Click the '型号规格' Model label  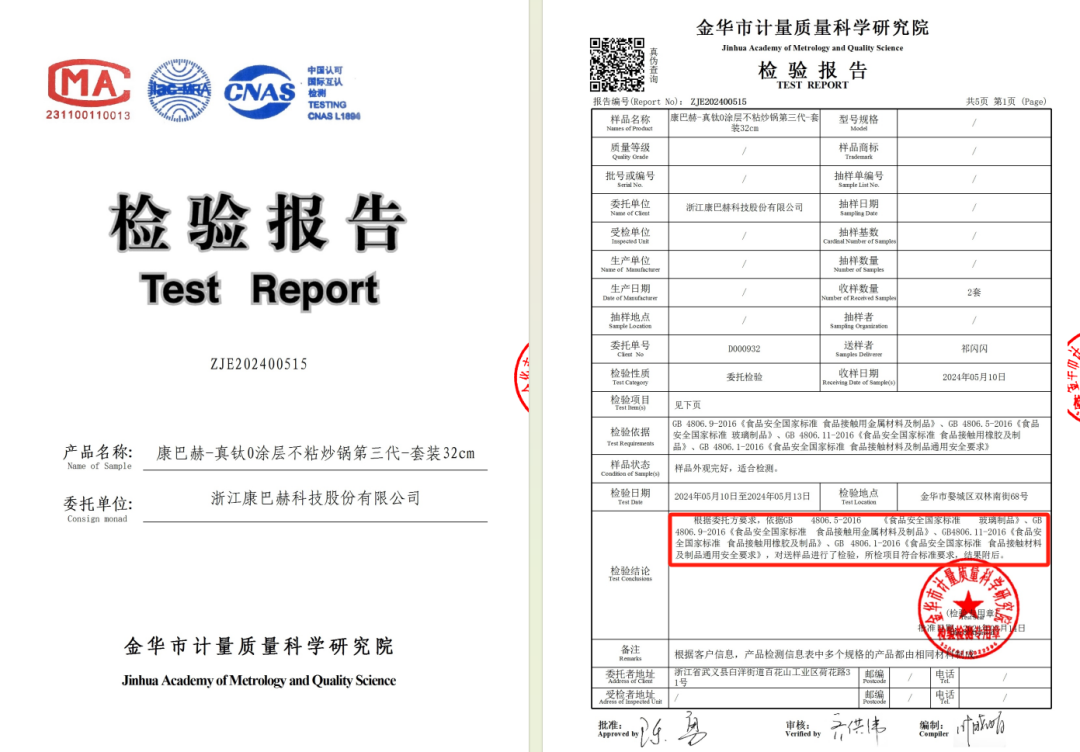[858, 119]
